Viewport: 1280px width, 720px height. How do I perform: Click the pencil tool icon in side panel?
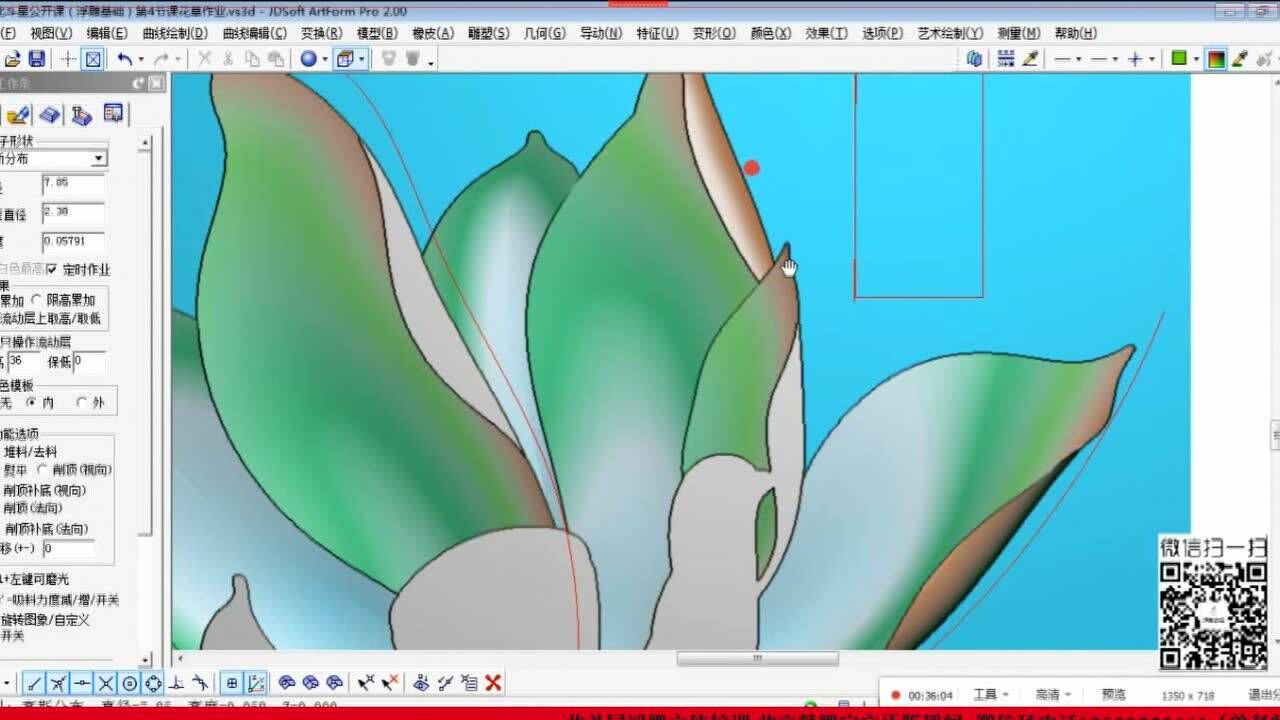[x=17, y=114]
